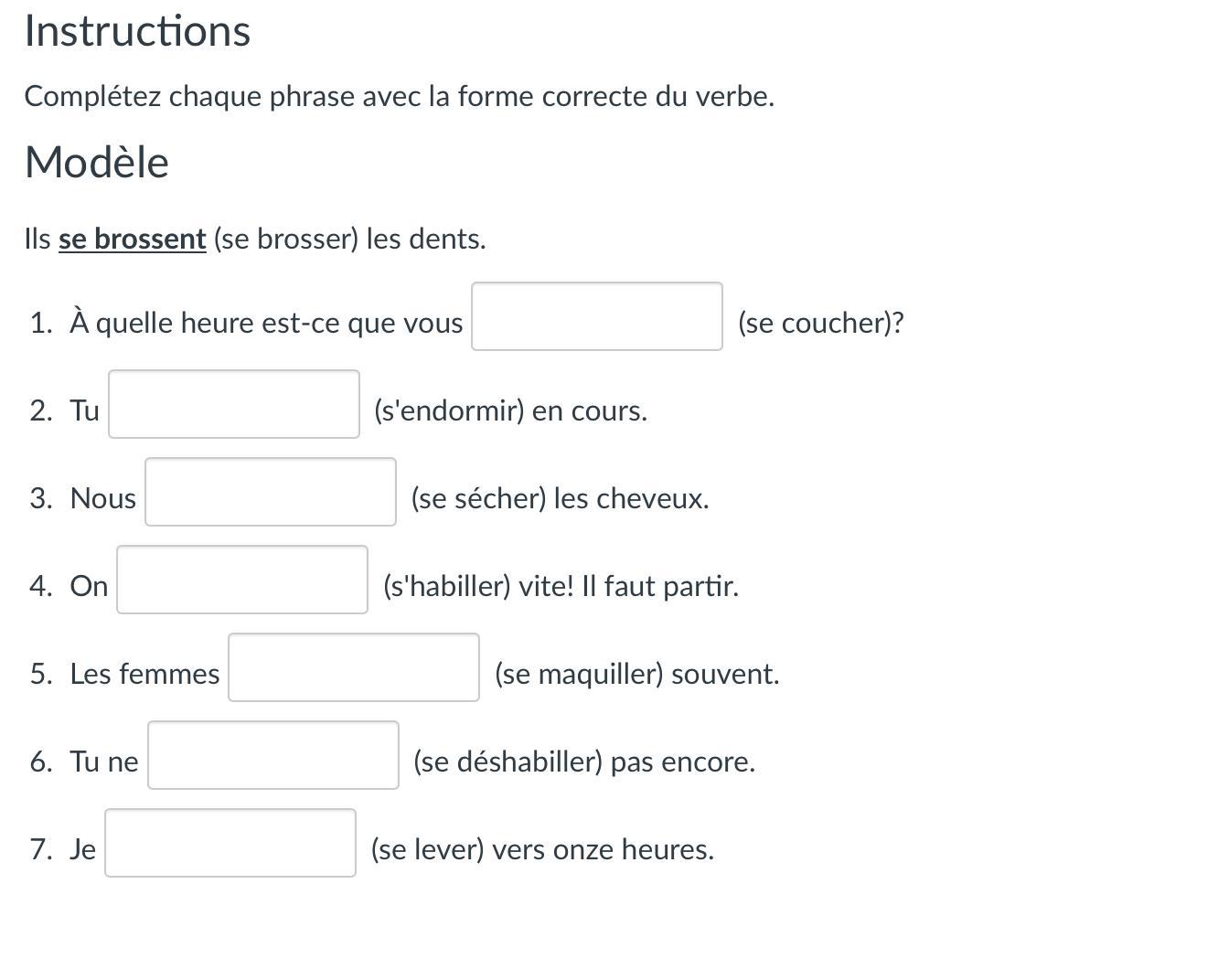The image size is (1218, 980).
Task: Click the '(se maquiller) souvent.' text
Action: click(636, 674)
